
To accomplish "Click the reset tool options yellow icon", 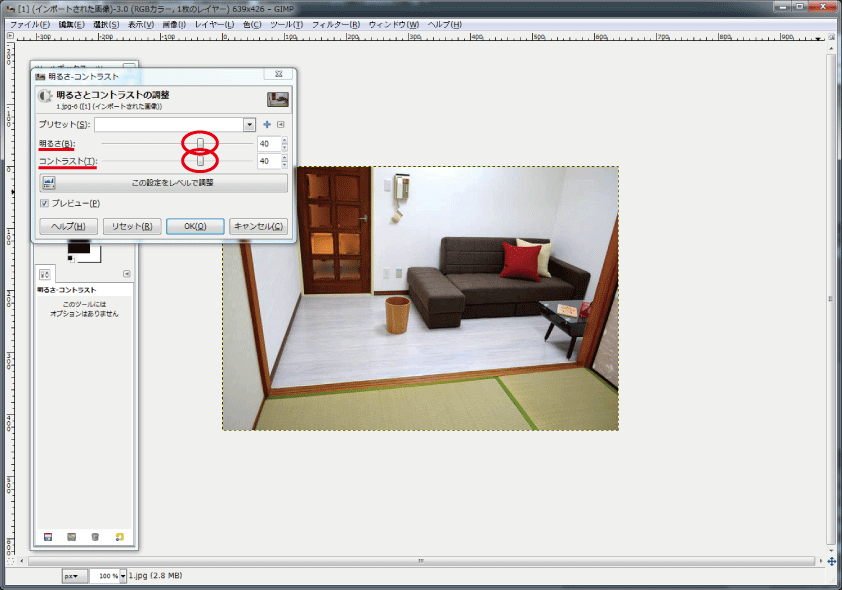I will 119,537.
